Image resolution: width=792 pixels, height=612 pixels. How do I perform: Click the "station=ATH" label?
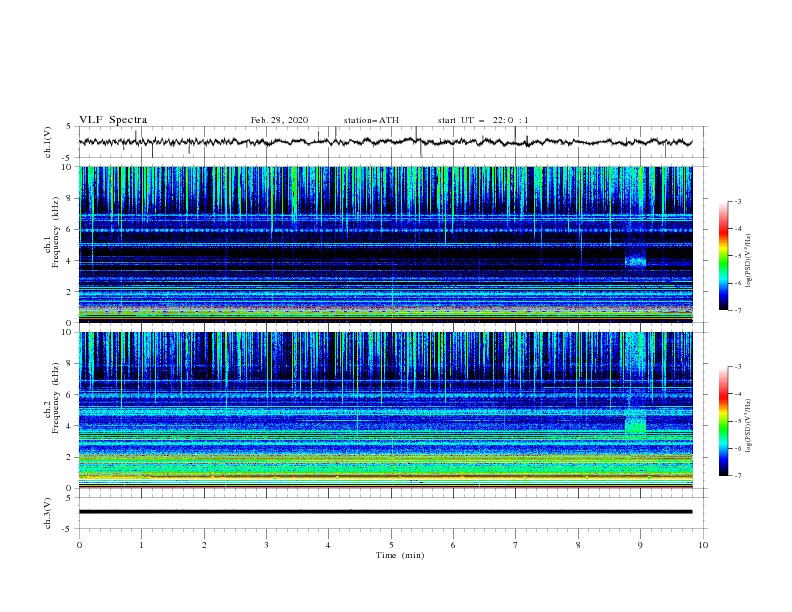click(x=371, y=120)
